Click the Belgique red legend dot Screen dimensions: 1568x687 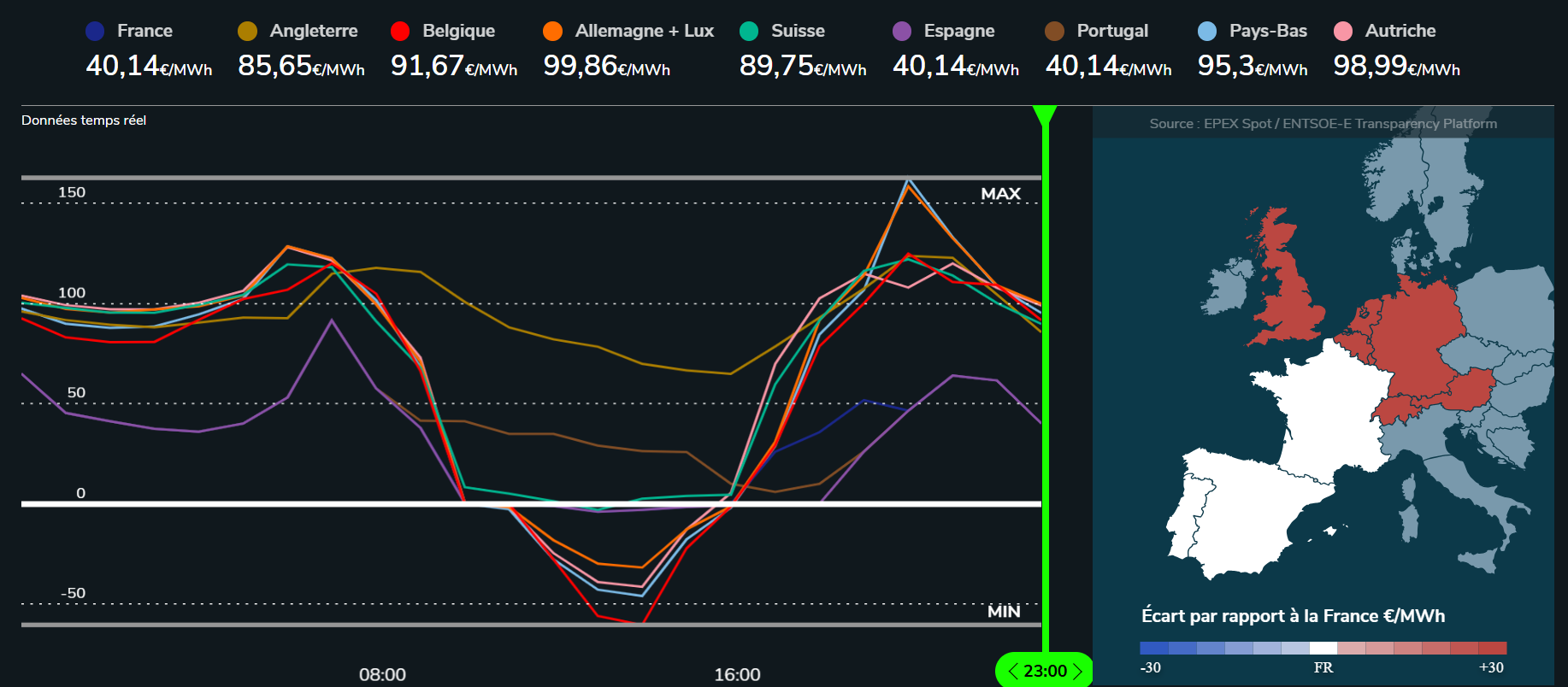click(x=400, y=31)
